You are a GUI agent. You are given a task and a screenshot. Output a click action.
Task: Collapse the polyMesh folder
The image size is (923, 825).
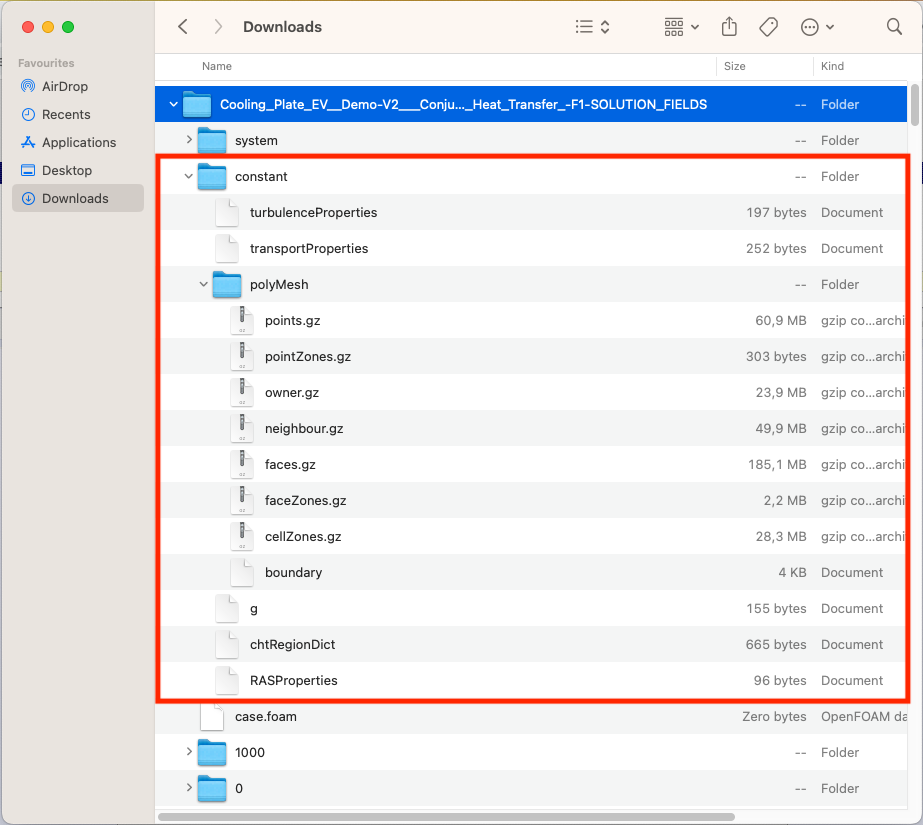pyautogui.click(x=204, y=284)
